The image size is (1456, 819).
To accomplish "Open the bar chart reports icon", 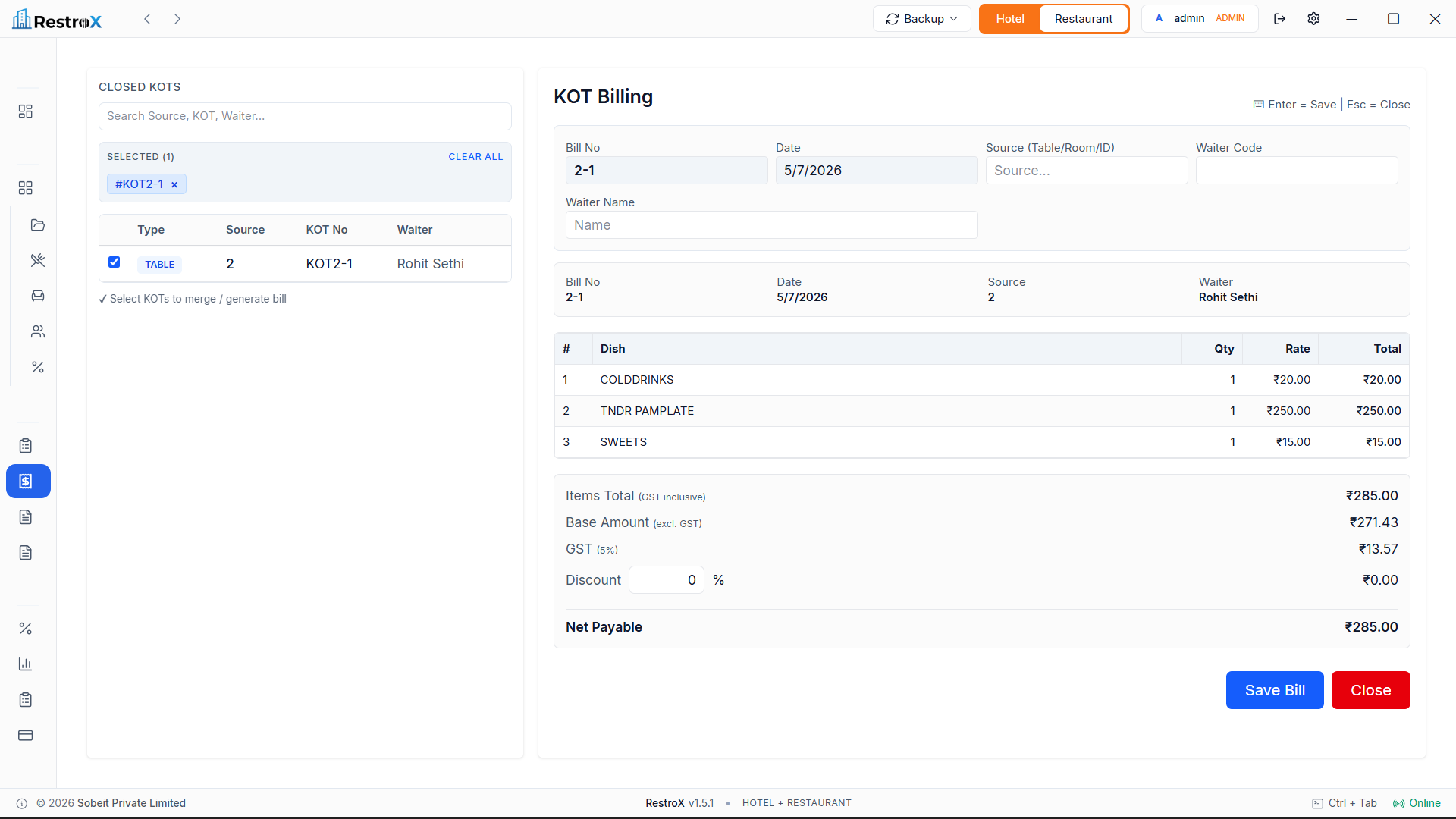I will coord(26,664).
